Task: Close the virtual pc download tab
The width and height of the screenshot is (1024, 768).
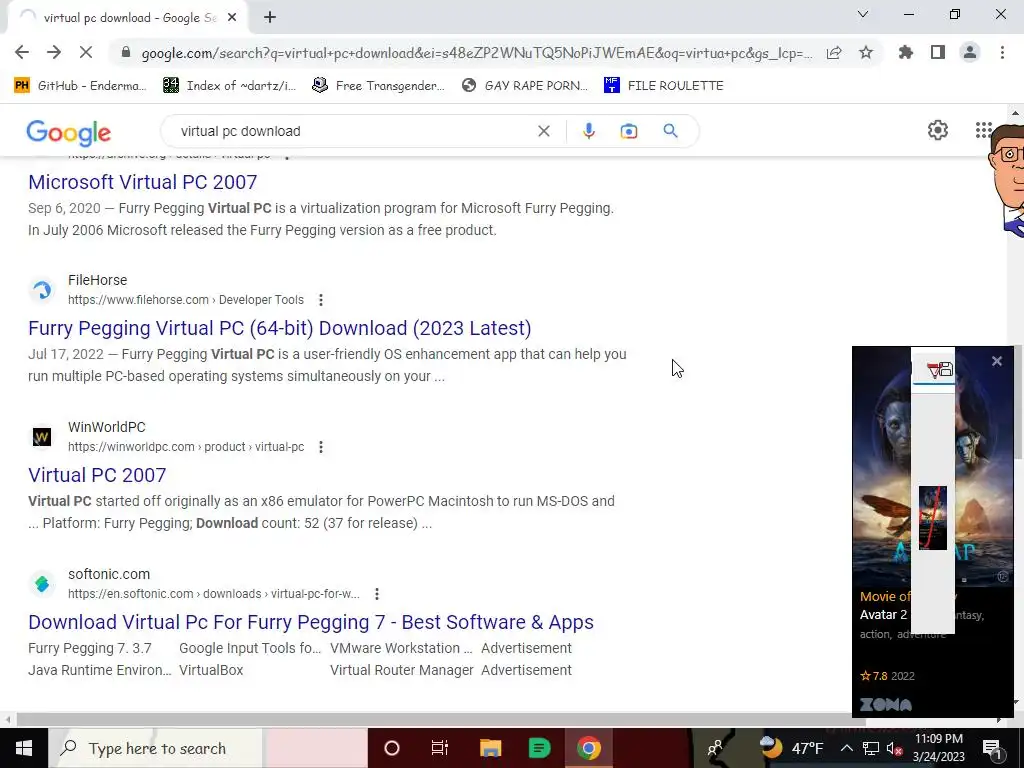Action: point(232,18)
